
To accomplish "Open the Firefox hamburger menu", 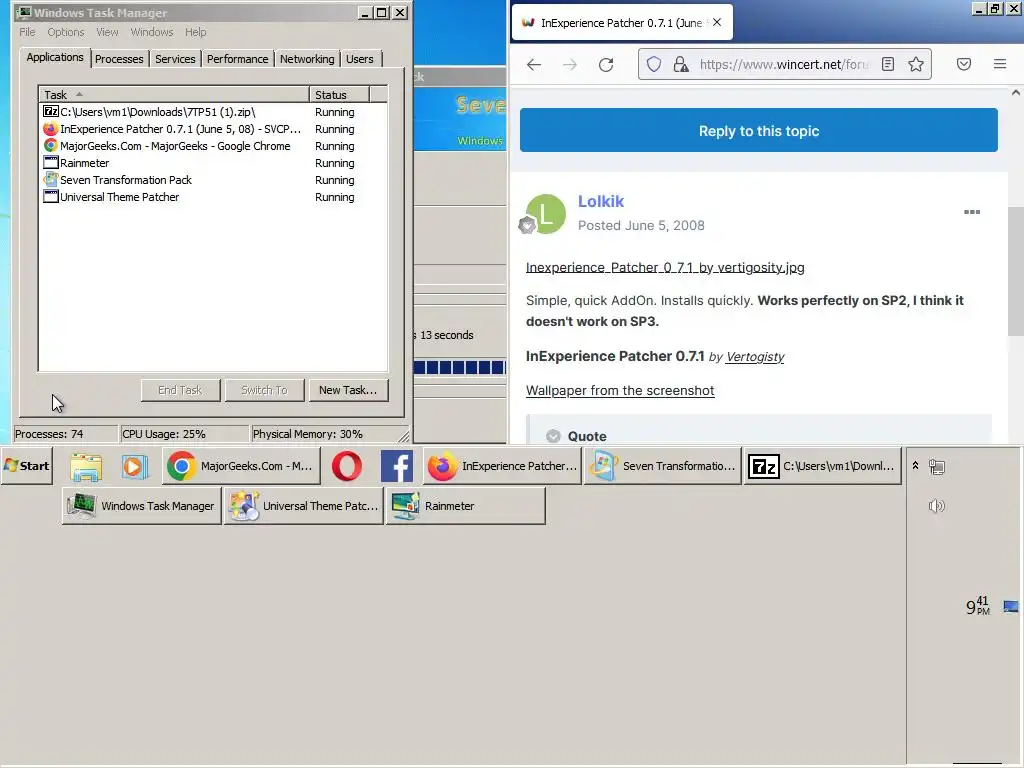I will pos(1000,64).
